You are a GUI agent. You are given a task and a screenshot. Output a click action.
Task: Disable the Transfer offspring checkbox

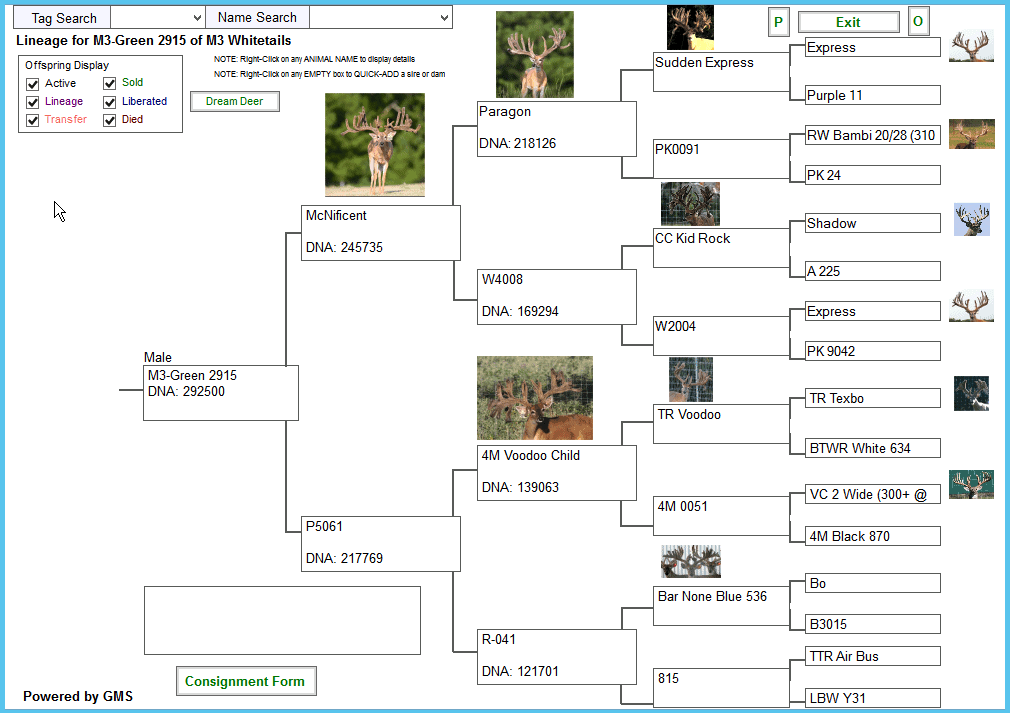(33, 120)
